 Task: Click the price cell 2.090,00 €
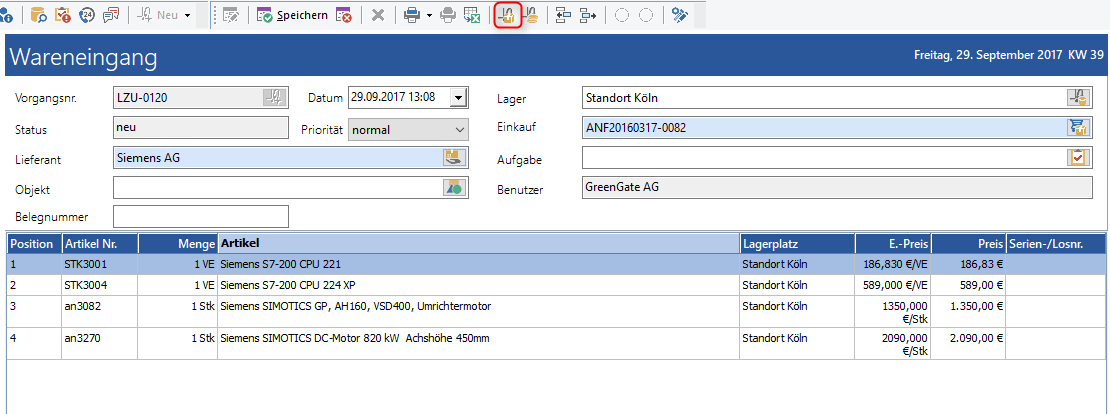[968, 344]
